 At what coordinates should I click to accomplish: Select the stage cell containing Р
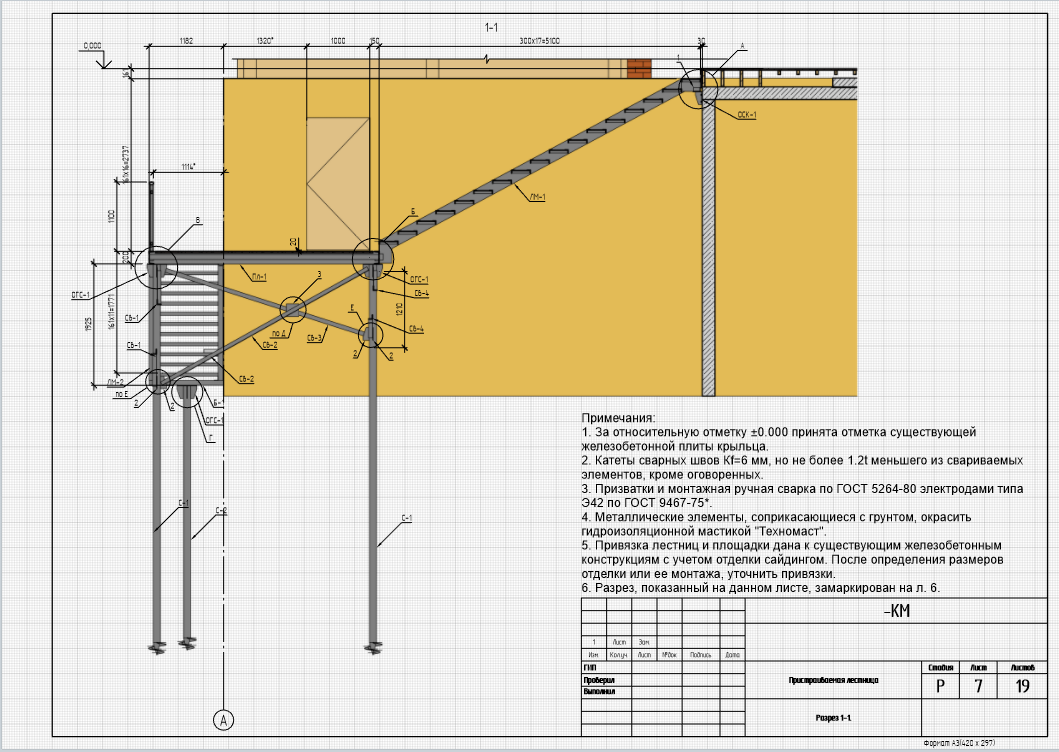tap(940, 686)
